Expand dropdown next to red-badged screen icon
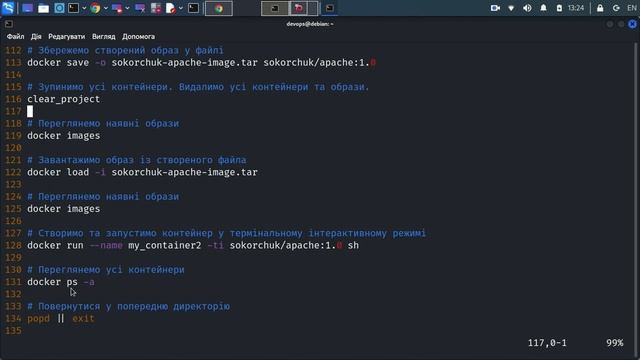Image resolution: width=640 pixels, height=360 pixels. pos(127,8)
